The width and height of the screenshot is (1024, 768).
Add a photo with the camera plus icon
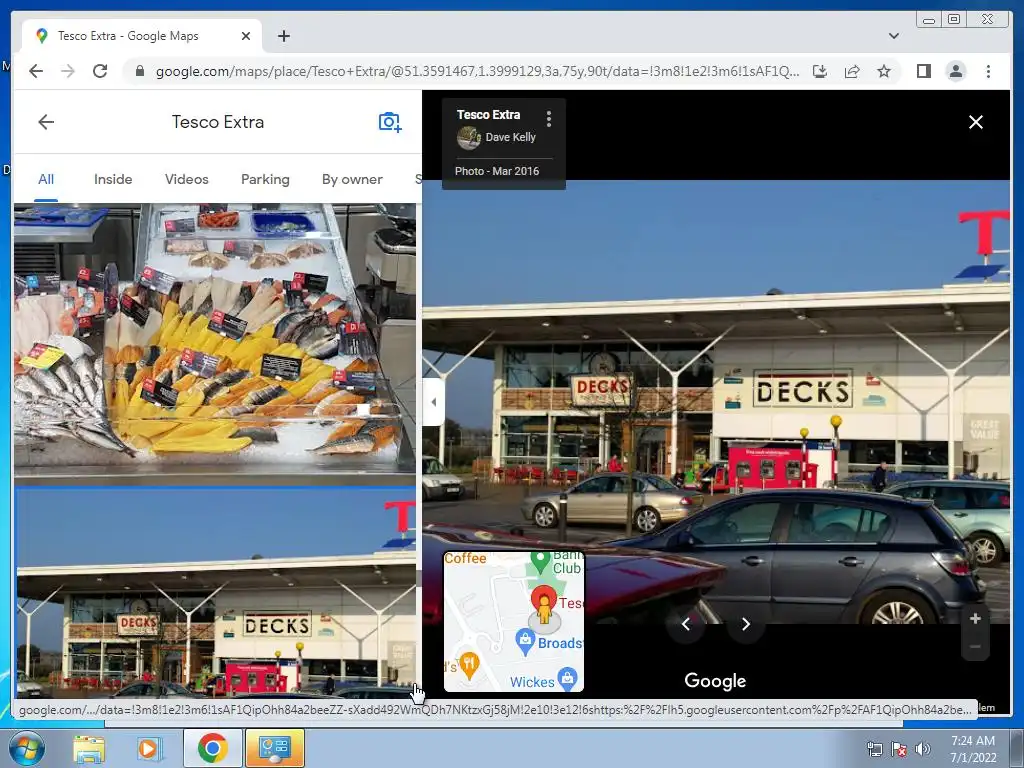390,122
